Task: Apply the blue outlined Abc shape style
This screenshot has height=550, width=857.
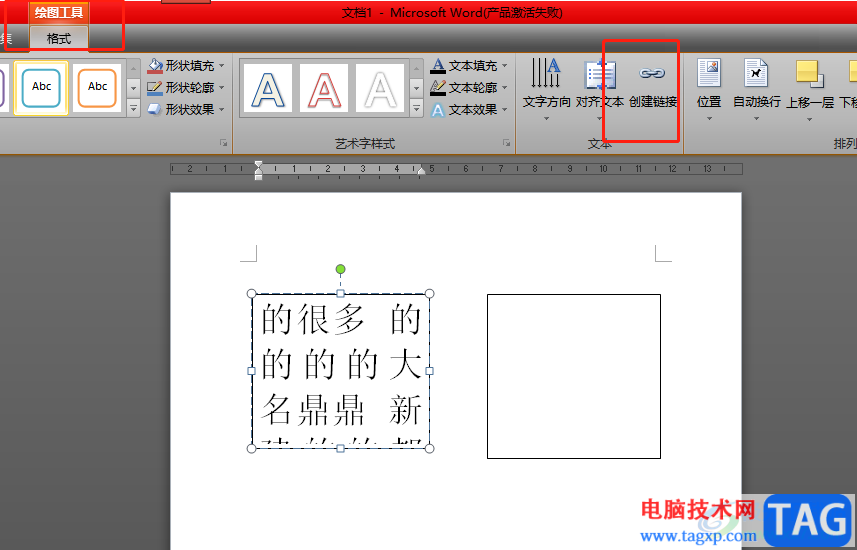Action: [x=41, y=87]
